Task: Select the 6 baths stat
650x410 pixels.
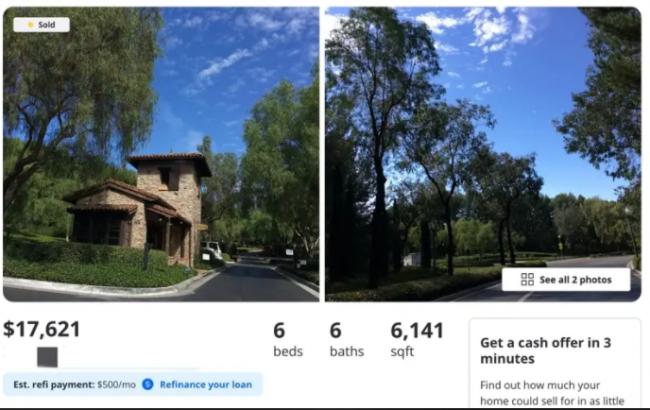Action: [347, 340]
